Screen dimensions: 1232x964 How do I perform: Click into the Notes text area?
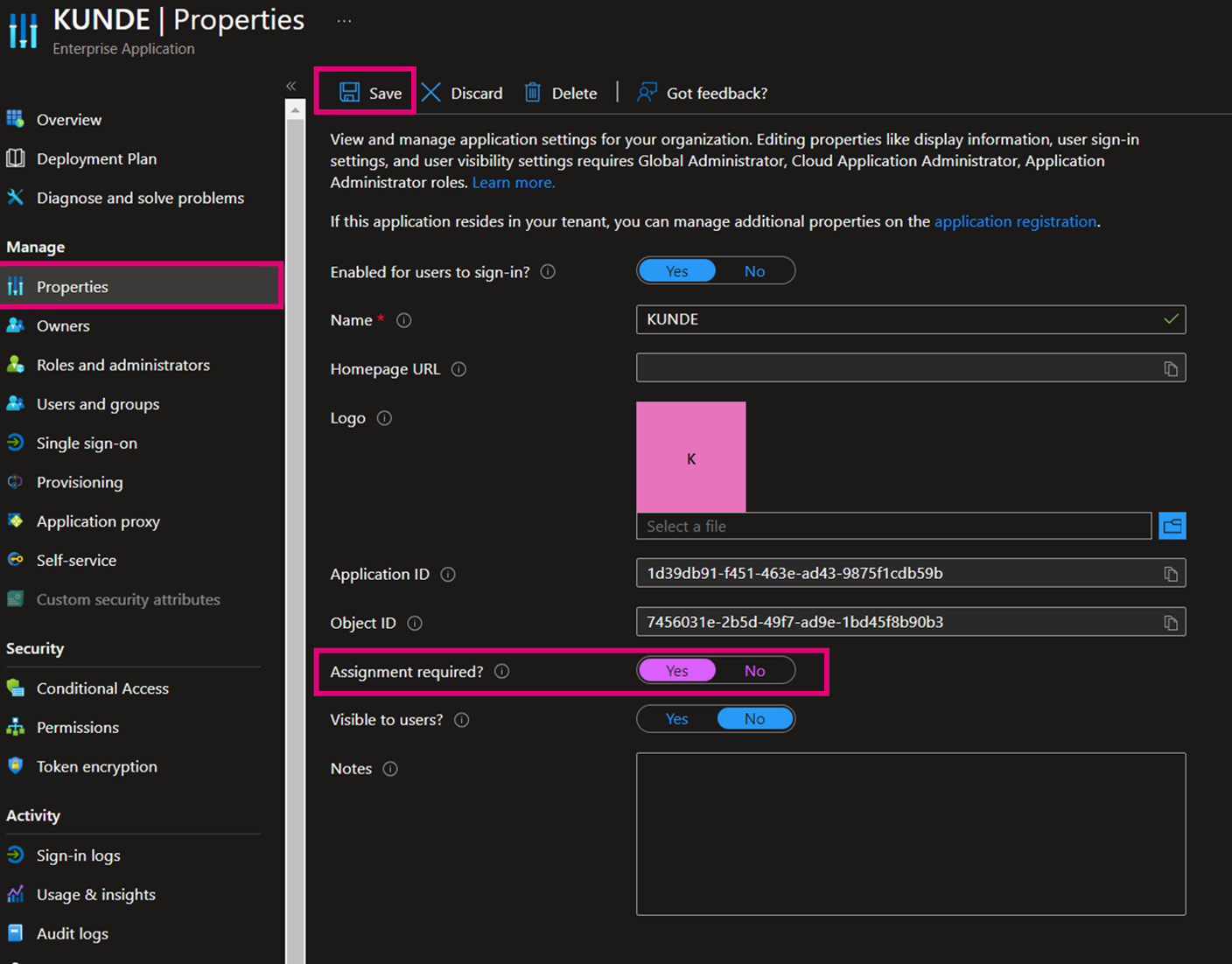910,833
